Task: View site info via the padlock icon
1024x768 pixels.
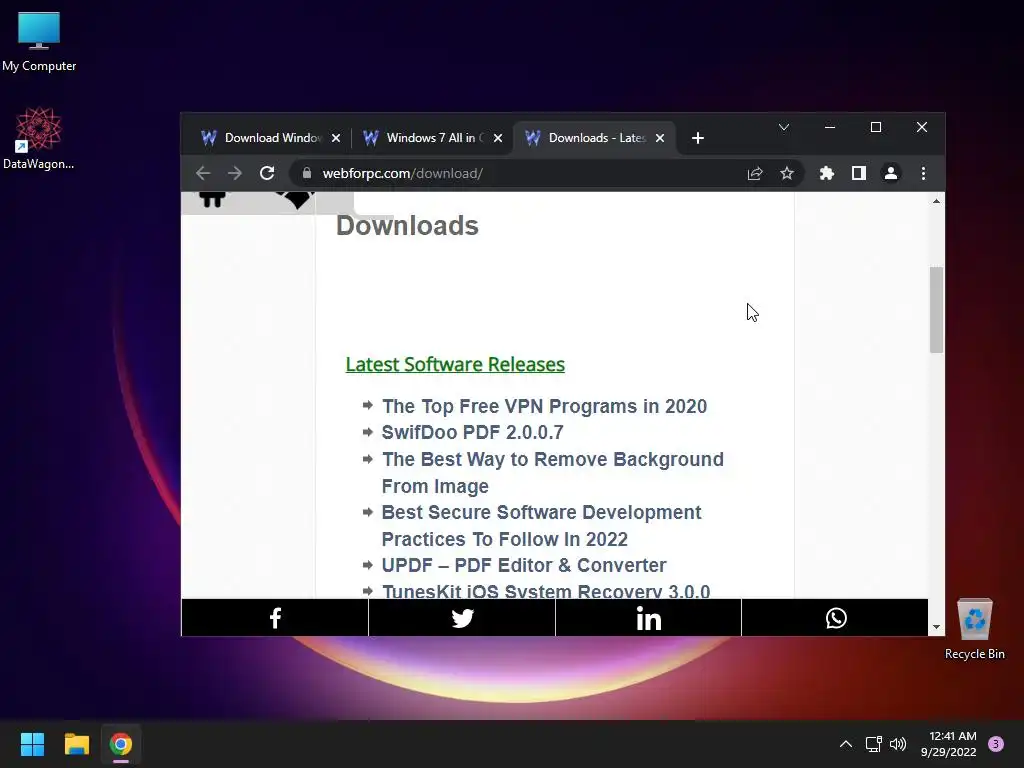Action: pos(307,173)
